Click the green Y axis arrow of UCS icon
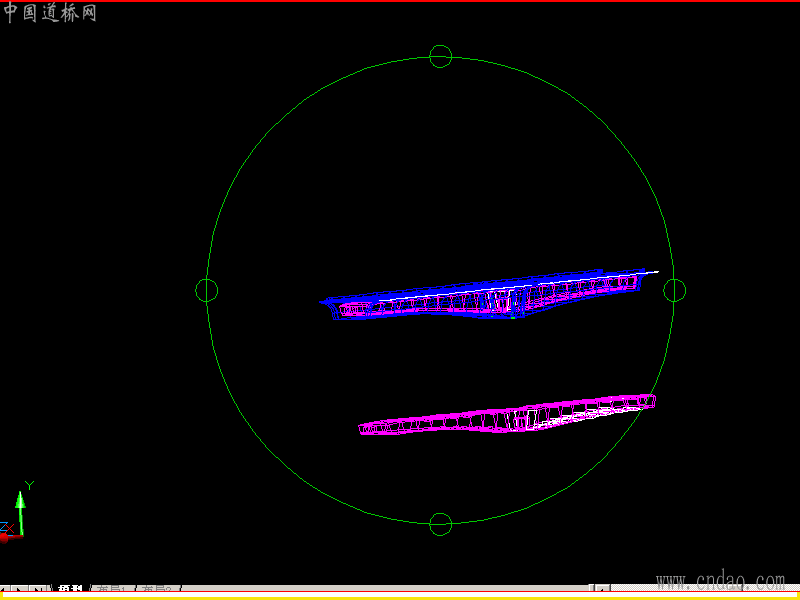Viewport: 800px width, 600px height. (x=20, y=512)
